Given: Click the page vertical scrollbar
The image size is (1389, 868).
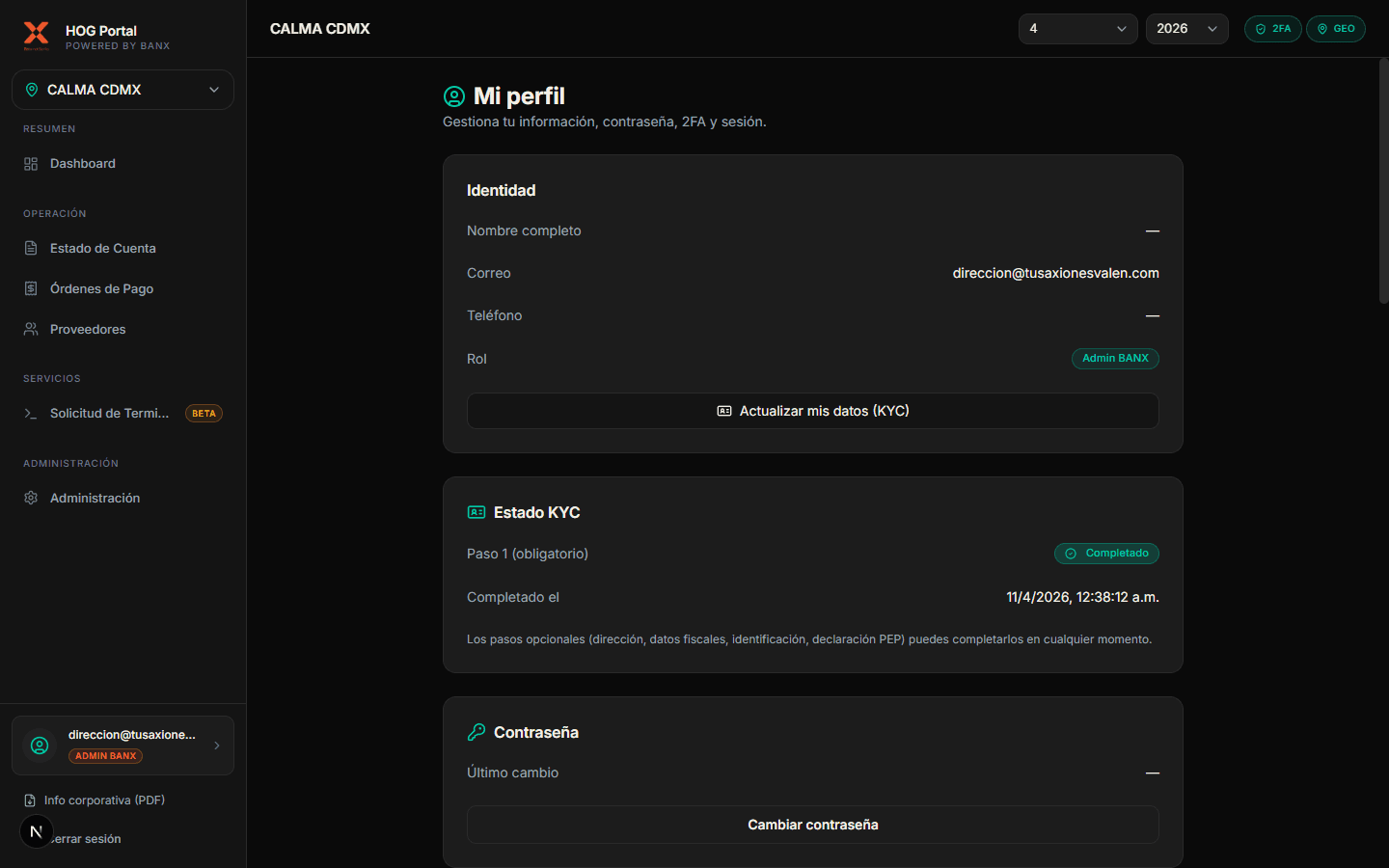Looking at the screenshot, I should point(1383,183).
